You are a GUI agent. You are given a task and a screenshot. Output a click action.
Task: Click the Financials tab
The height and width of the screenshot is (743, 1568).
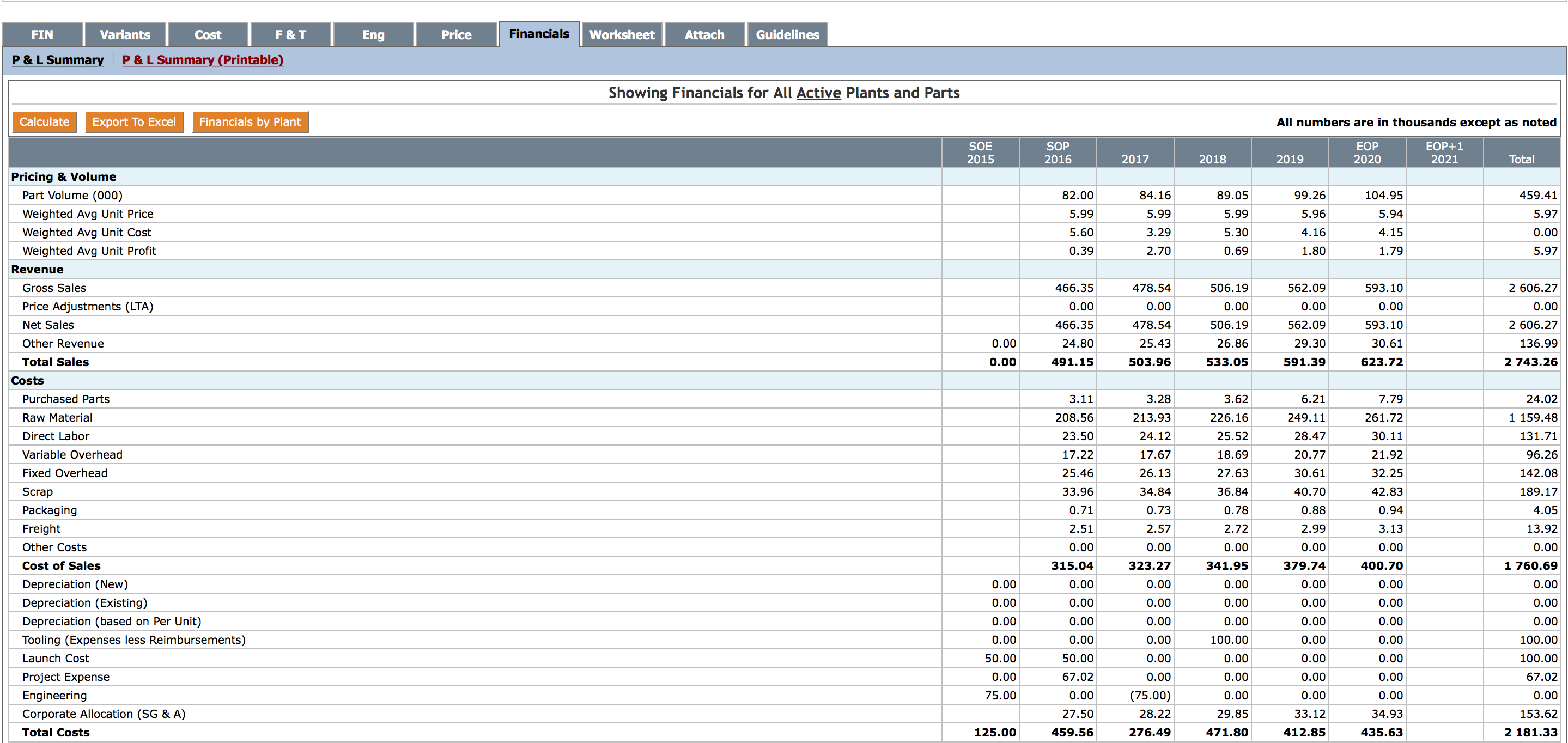coord(539,34)
